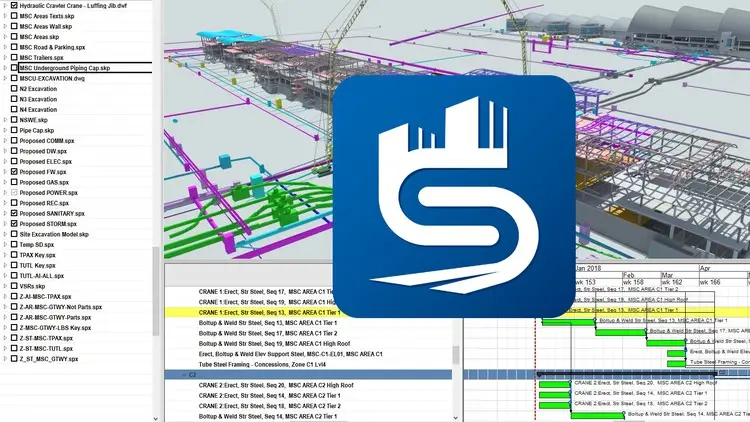
Task: Uncheck the Proposed FW.spx checkbox
Action: click(x=14, y=172)
